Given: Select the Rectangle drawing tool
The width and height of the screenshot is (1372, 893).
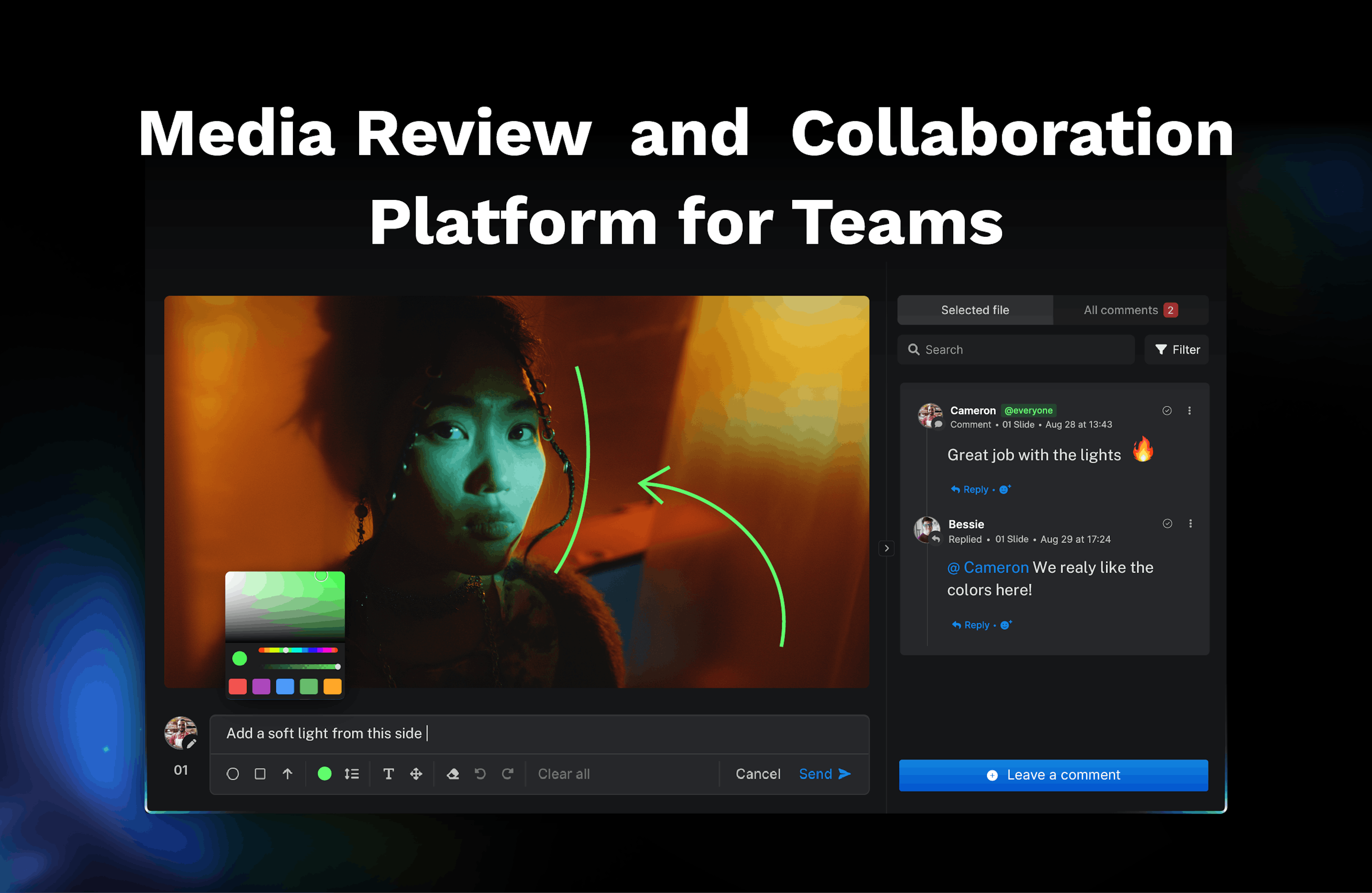Looking at the screenshot, I should tap(259, 774).
